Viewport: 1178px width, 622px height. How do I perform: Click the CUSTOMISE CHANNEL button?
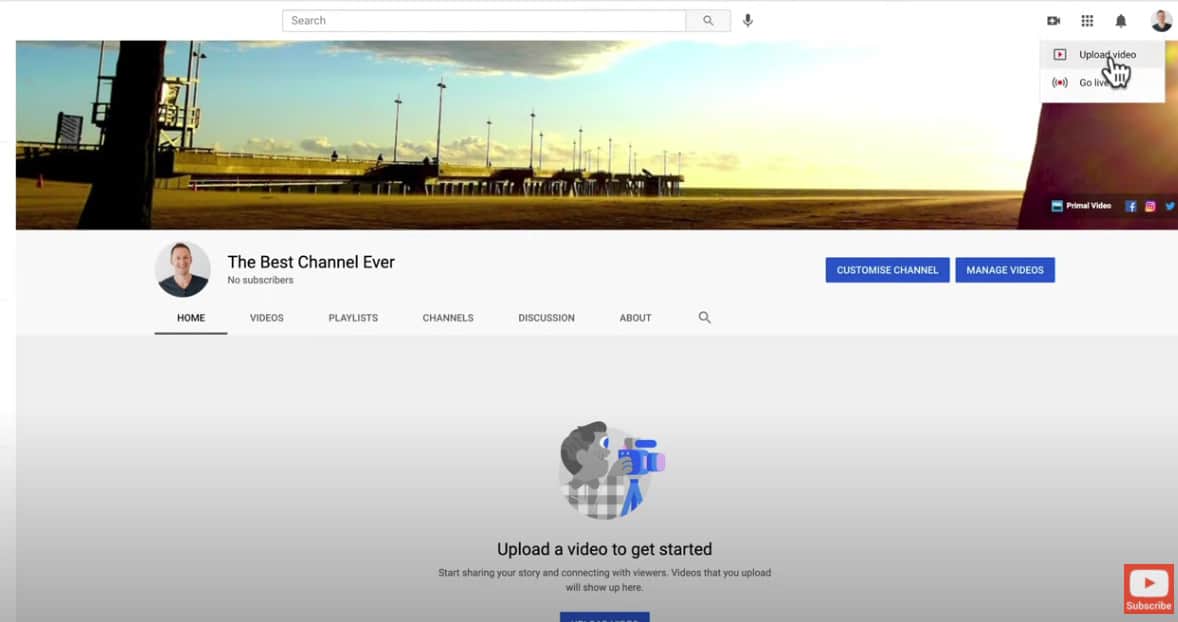(x=886, y=270)
